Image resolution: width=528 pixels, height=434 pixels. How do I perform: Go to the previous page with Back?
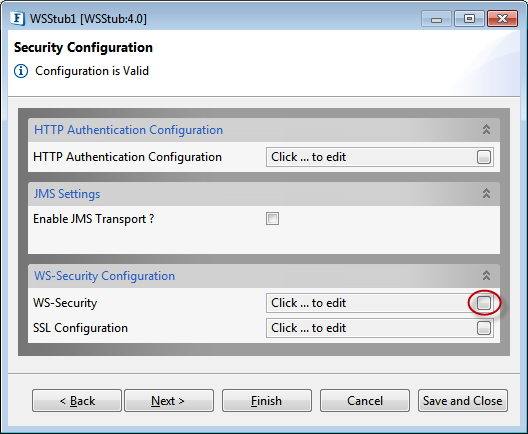77,401
